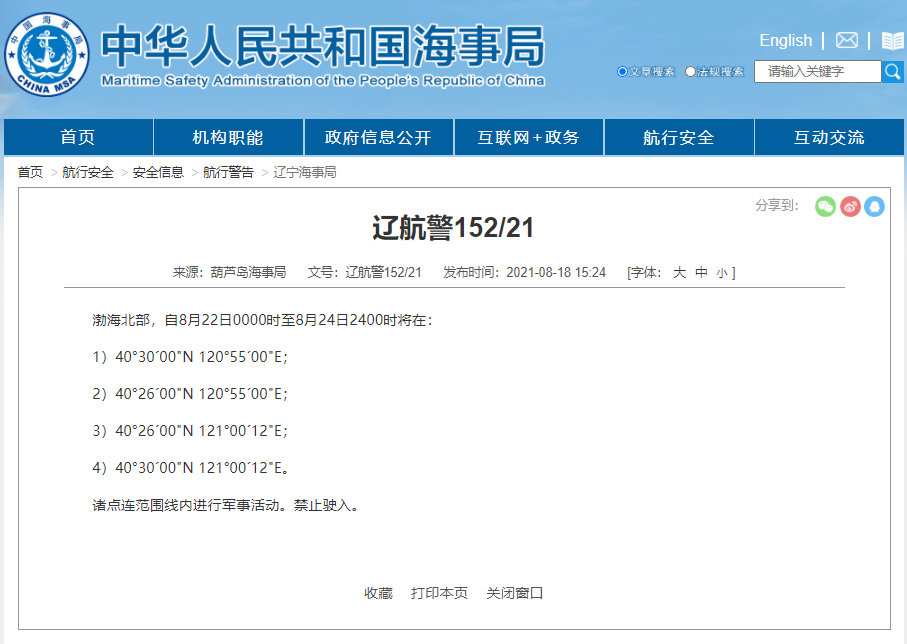
Task: Share article via WeChat icon
Action: tap(824, 207)
